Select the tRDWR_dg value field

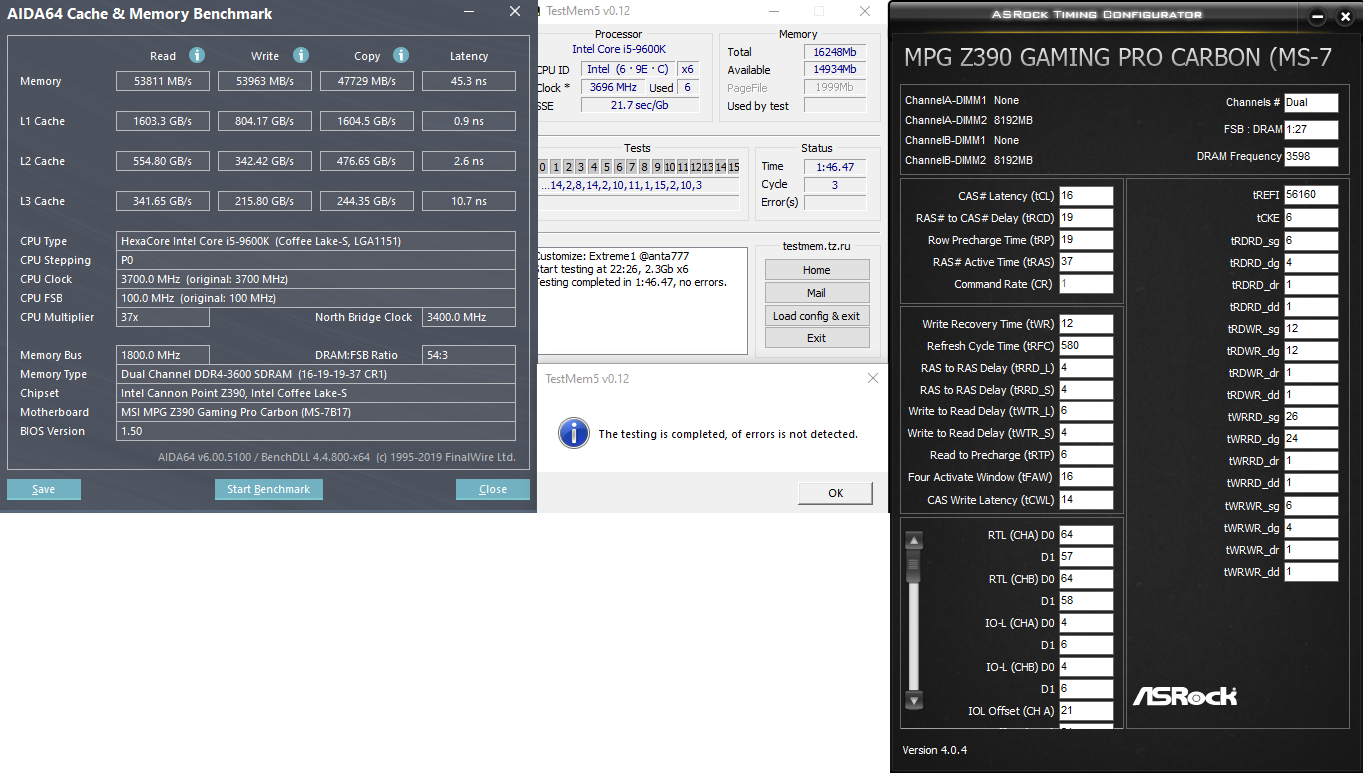click(x=1311, y=351)
